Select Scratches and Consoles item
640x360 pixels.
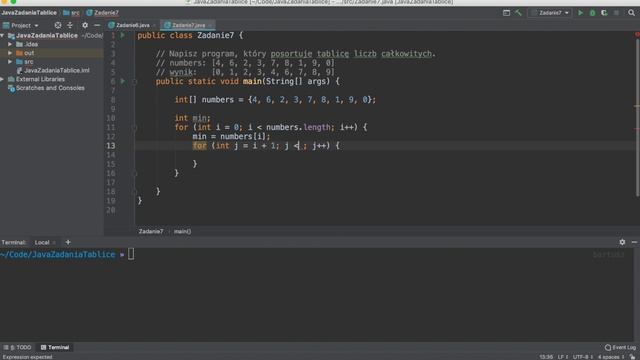tap(50, 88)
